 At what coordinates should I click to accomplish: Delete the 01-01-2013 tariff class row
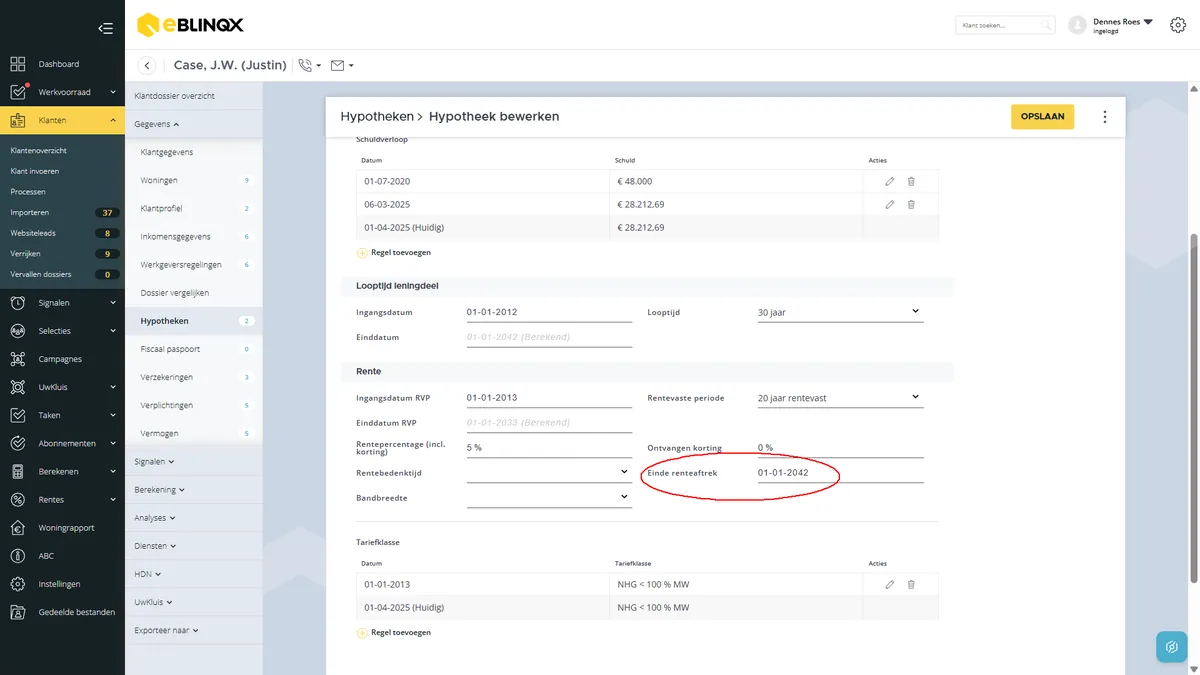911,584
